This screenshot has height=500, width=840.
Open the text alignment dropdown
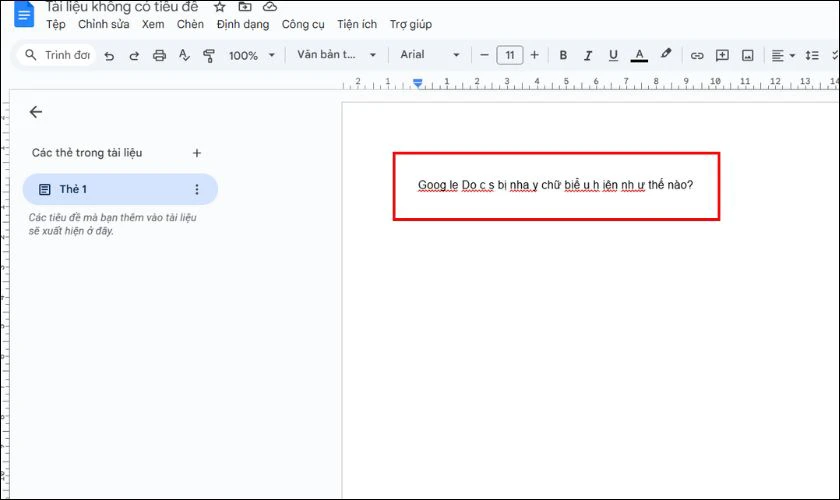coord(783,55)
